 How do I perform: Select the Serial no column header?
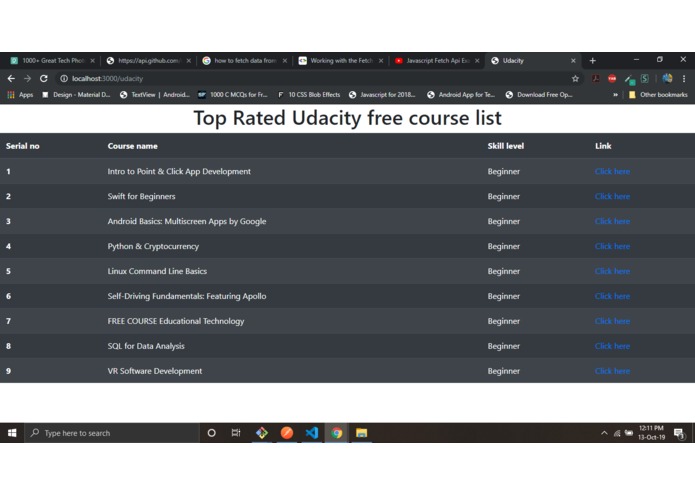click(23, 146)
